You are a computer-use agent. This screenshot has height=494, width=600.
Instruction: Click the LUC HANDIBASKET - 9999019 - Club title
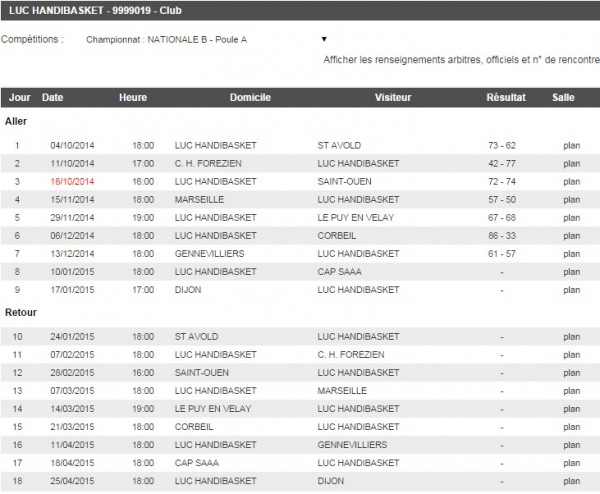tap(95, 10)
